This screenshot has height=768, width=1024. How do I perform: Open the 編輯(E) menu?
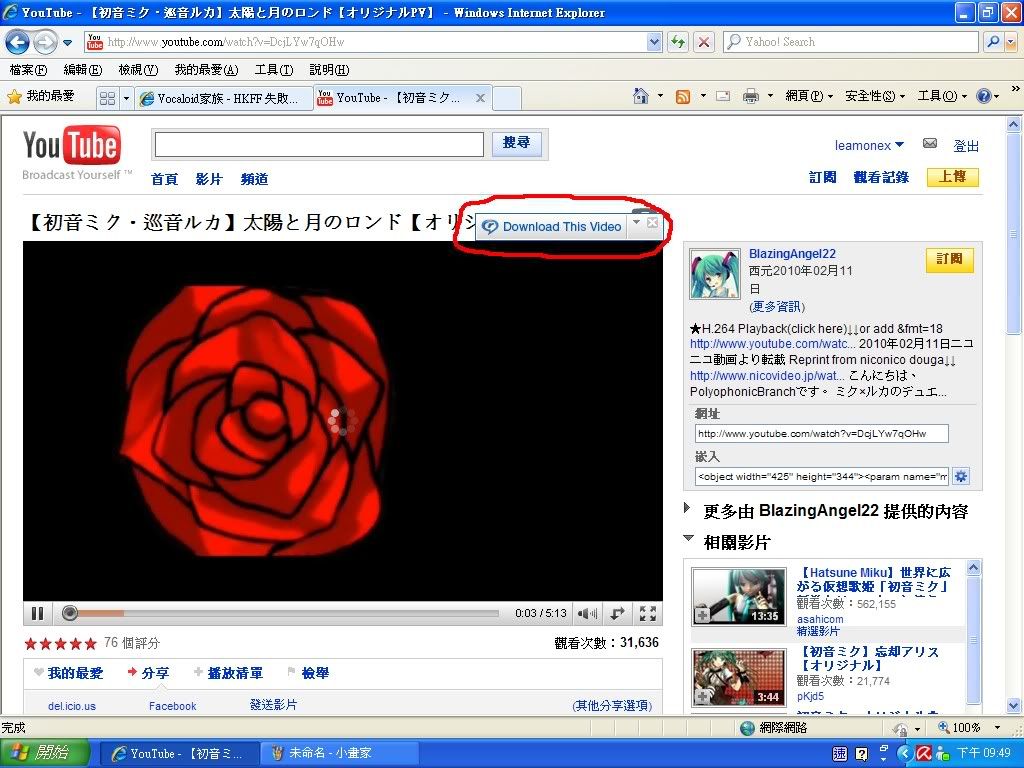click(82, 69)
